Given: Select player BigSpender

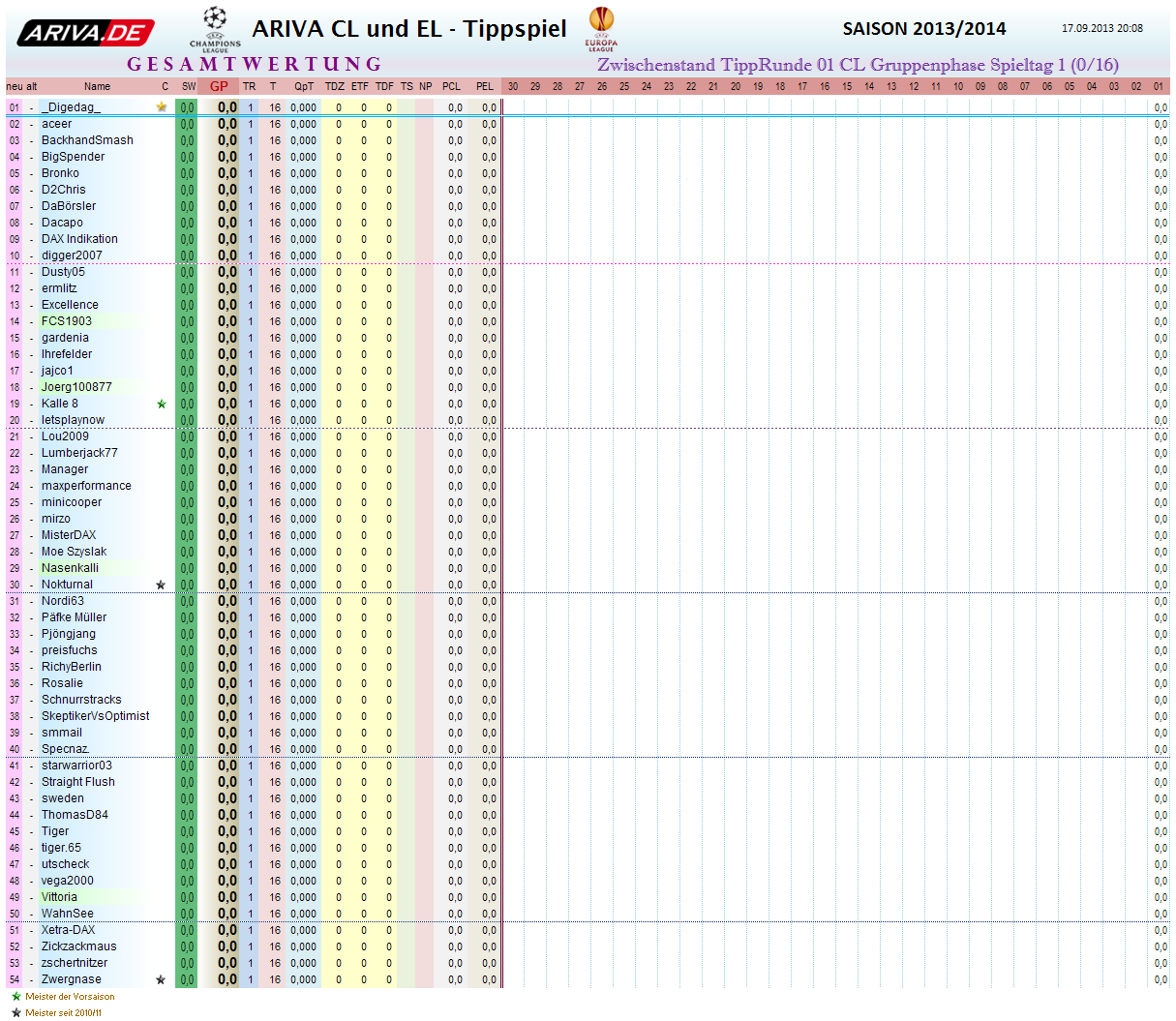Looking at the screenshot, I should [73, 157].
